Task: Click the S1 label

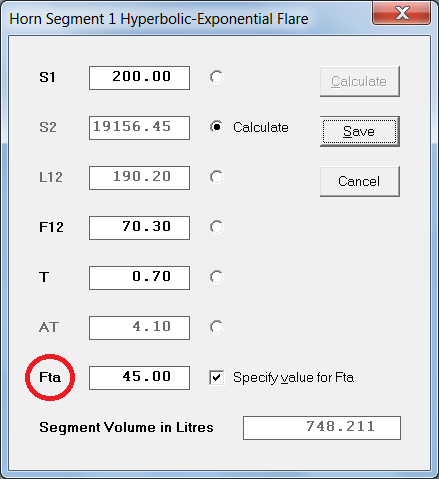Action: point(47,77)
